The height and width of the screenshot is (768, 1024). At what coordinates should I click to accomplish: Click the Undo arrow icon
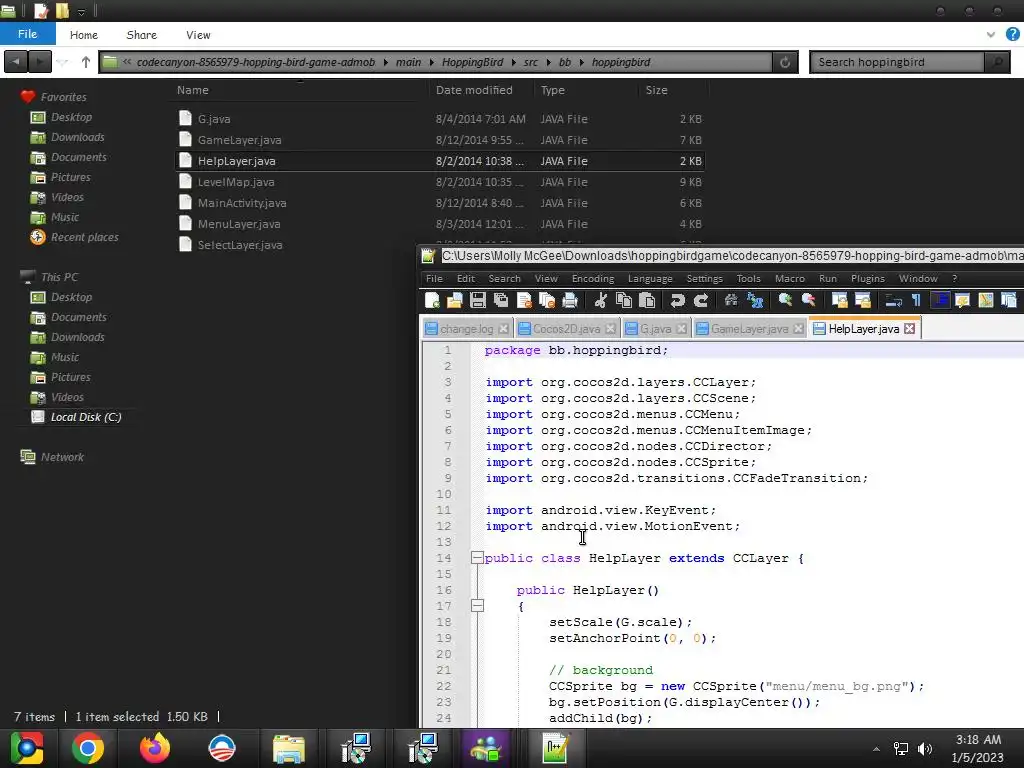coord(677,300)
